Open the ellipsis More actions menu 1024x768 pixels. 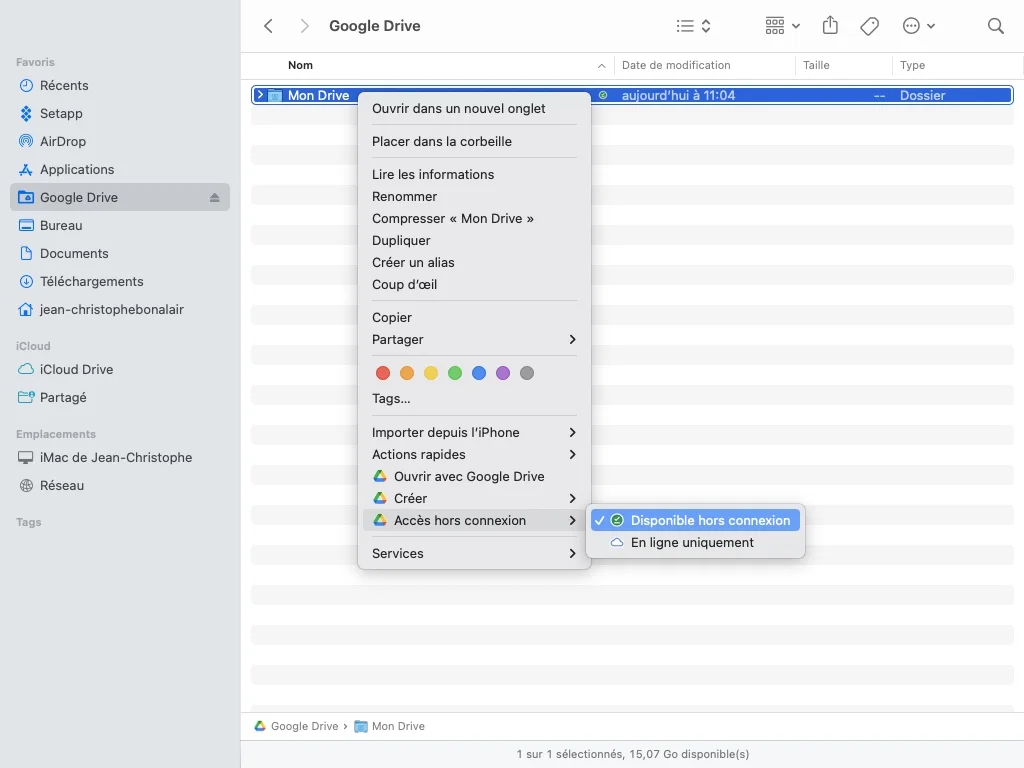coord(918,26)
